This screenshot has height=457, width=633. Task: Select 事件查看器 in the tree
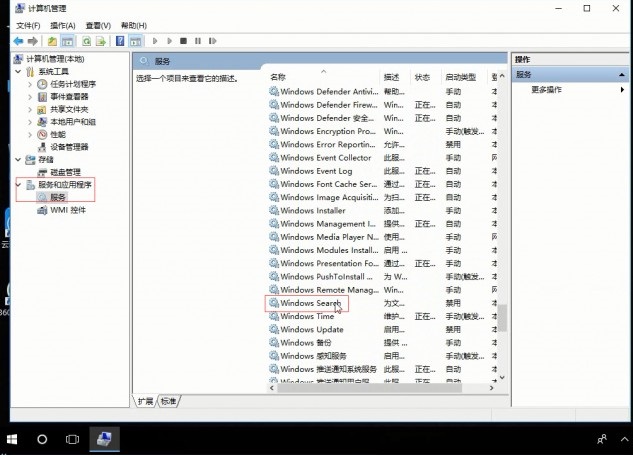(69, 96)
